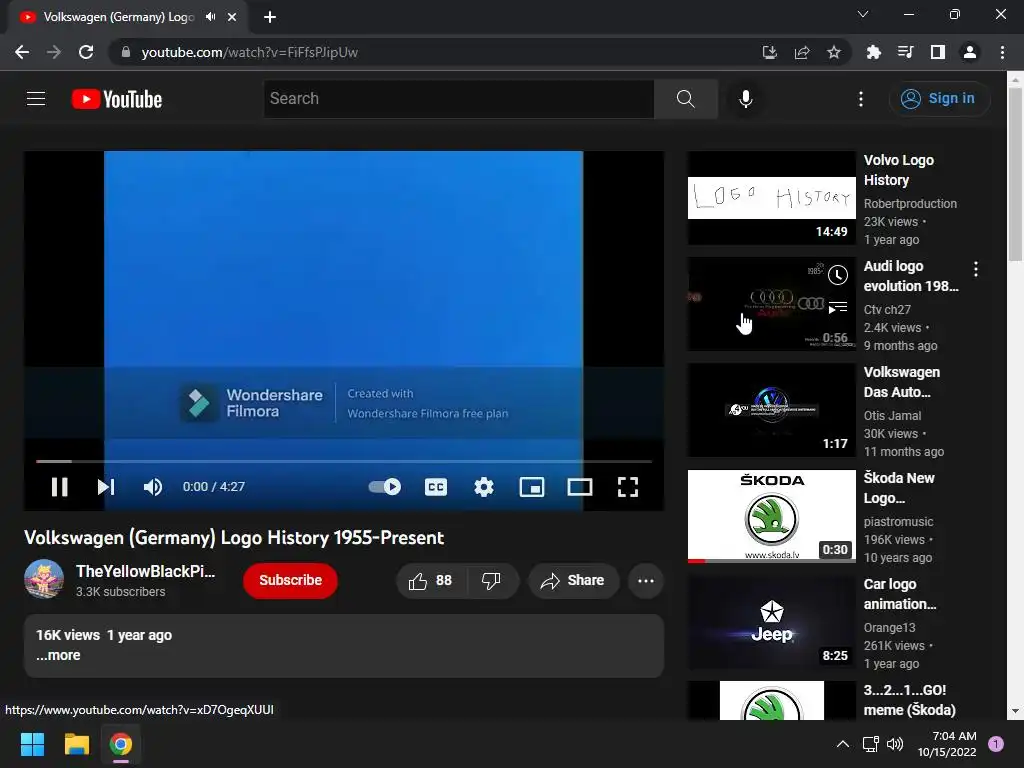Open a new browser tab
Viewport: 1024px width, 768px height.
point(270,17)
